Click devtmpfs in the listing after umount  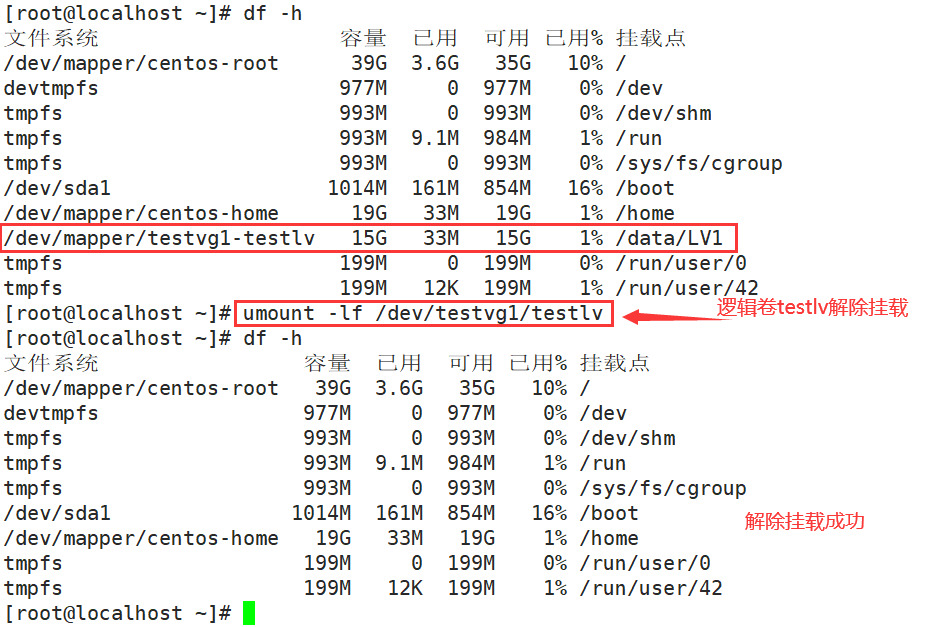pyautogui.click(x=51, y=413)
